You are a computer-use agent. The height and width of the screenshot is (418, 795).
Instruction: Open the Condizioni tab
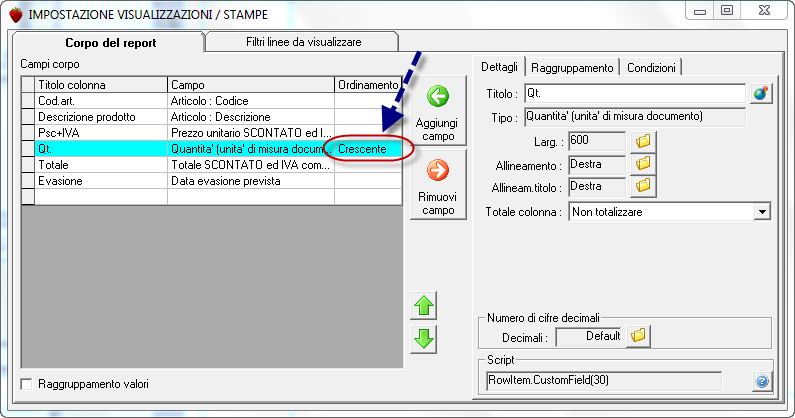652,68
